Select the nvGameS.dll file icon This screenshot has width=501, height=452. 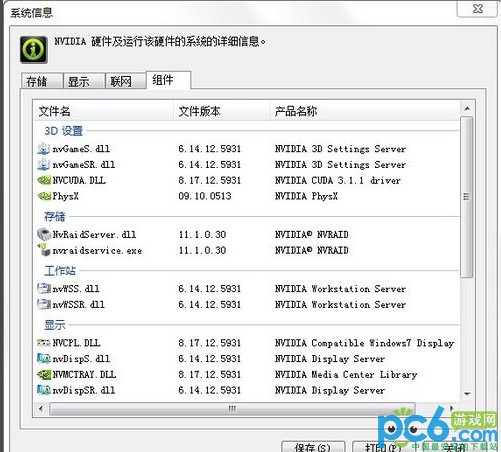[x=44, y=149]
